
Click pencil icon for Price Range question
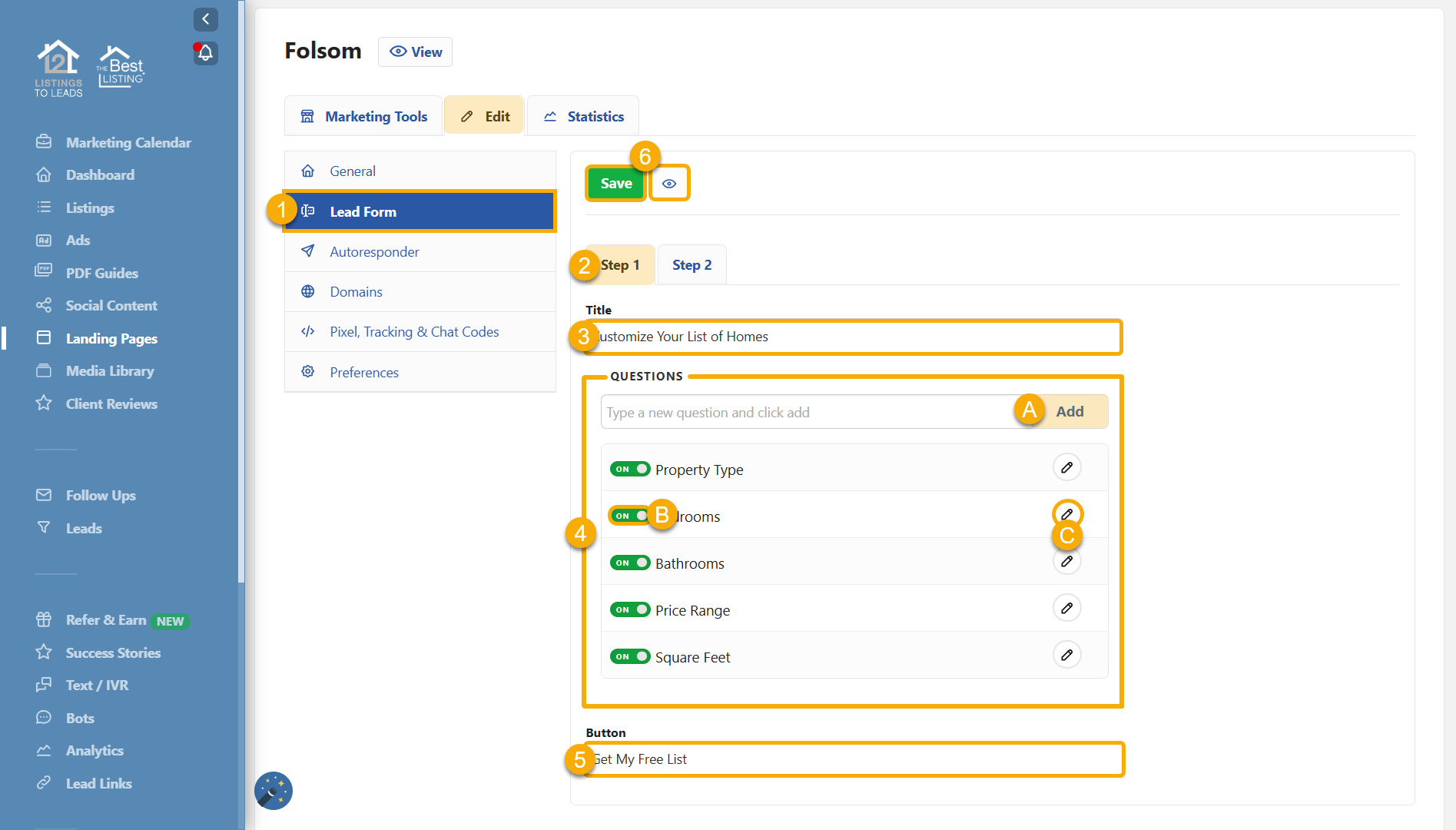click(x=1066, y=608)
